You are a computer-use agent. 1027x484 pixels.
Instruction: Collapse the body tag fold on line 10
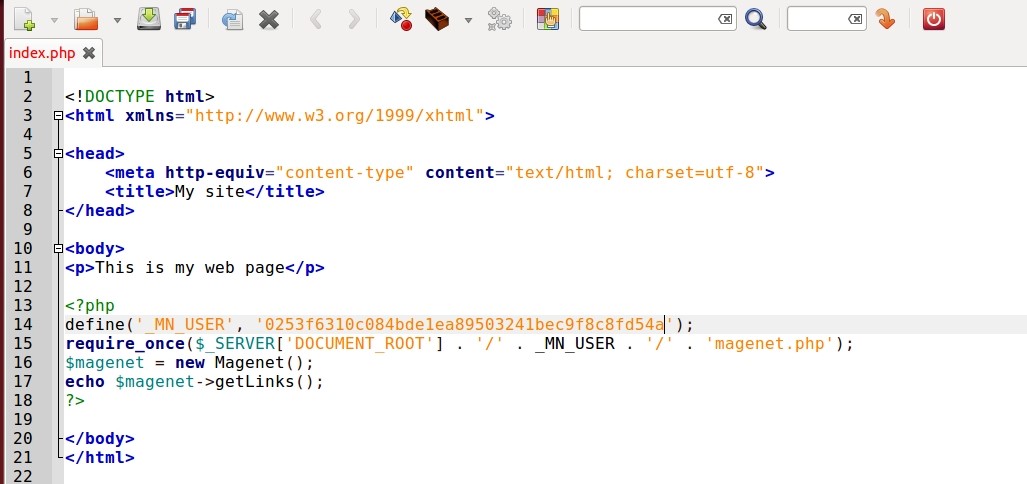tap(58, 249)
